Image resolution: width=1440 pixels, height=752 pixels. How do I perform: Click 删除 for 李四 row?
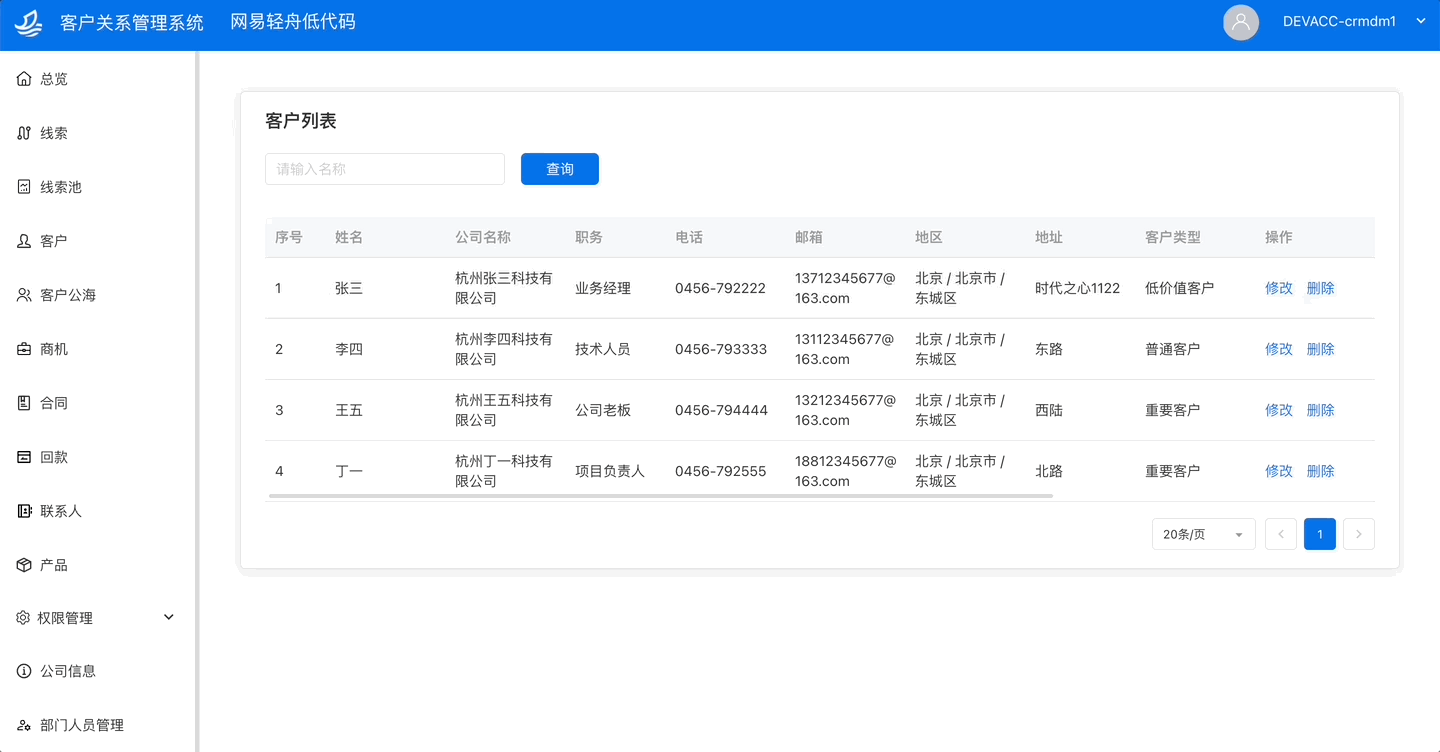coord(1321,349)
